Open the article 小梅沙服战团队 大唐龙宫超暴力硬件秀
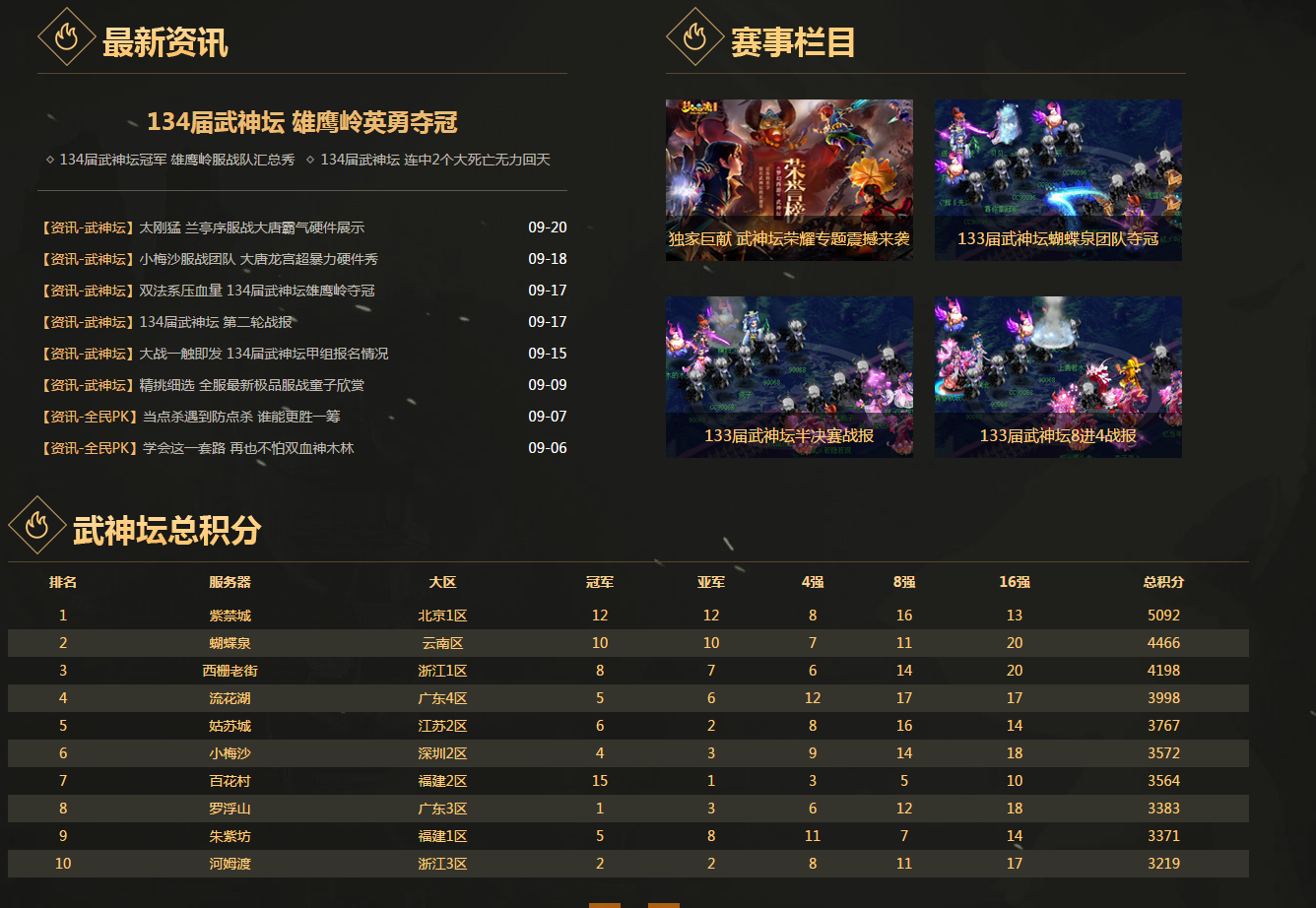This screenshot has width=1316, height=908. [x=258, y=259]
